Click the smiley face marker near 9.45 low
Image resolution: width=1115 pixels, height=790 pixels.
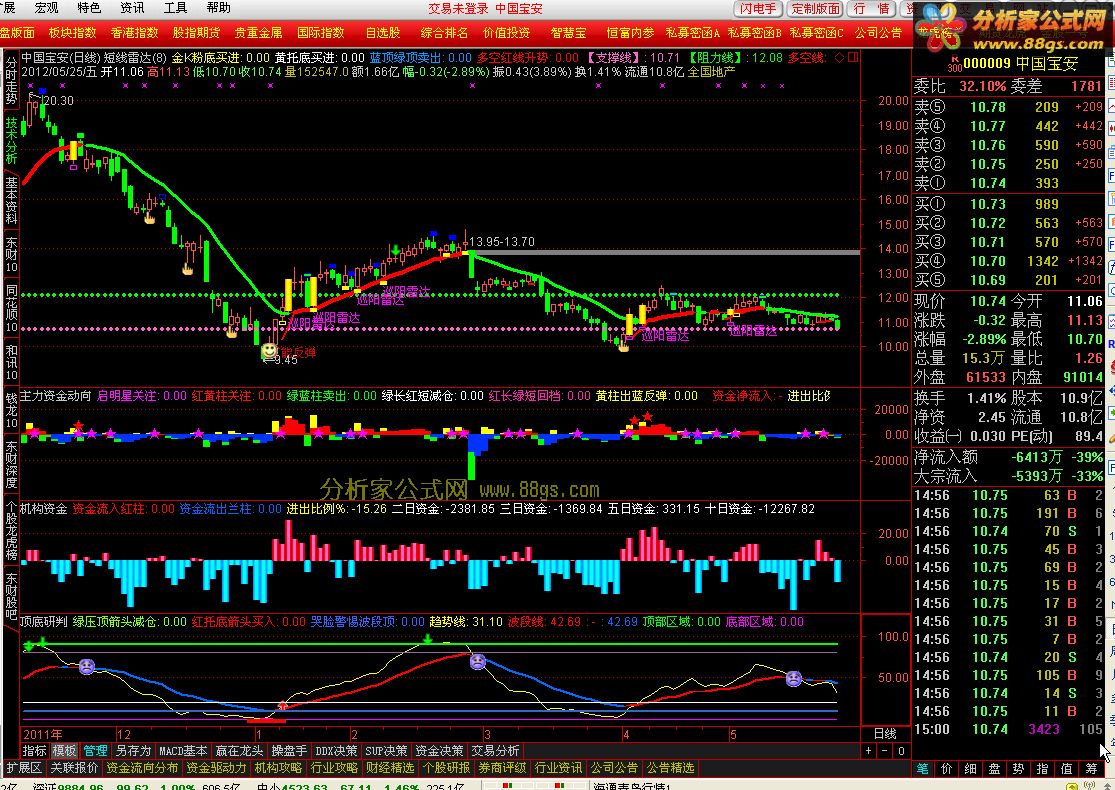pyautogui.click(x=269, y=351)
